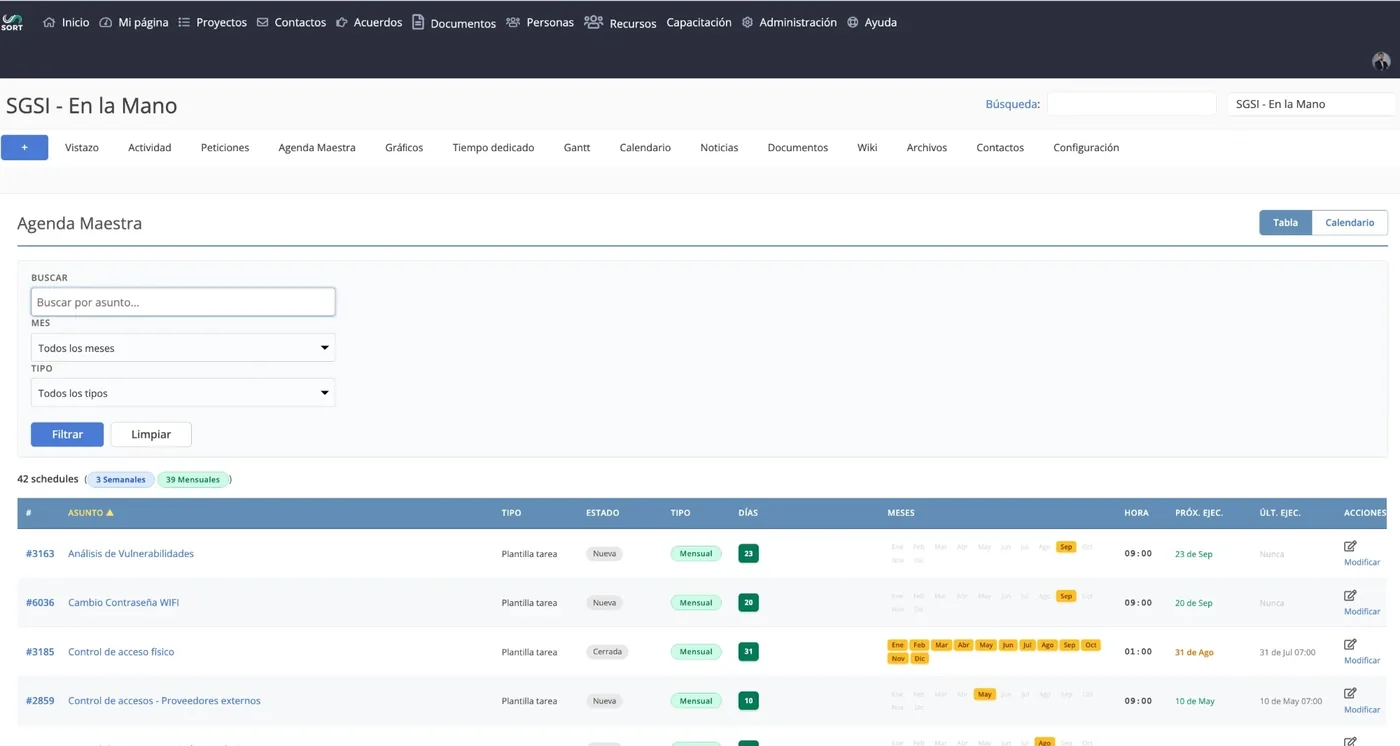Click the Recursos group icon
The height and width of the screenshot is (746, 1400).
[x=593, y=22]
